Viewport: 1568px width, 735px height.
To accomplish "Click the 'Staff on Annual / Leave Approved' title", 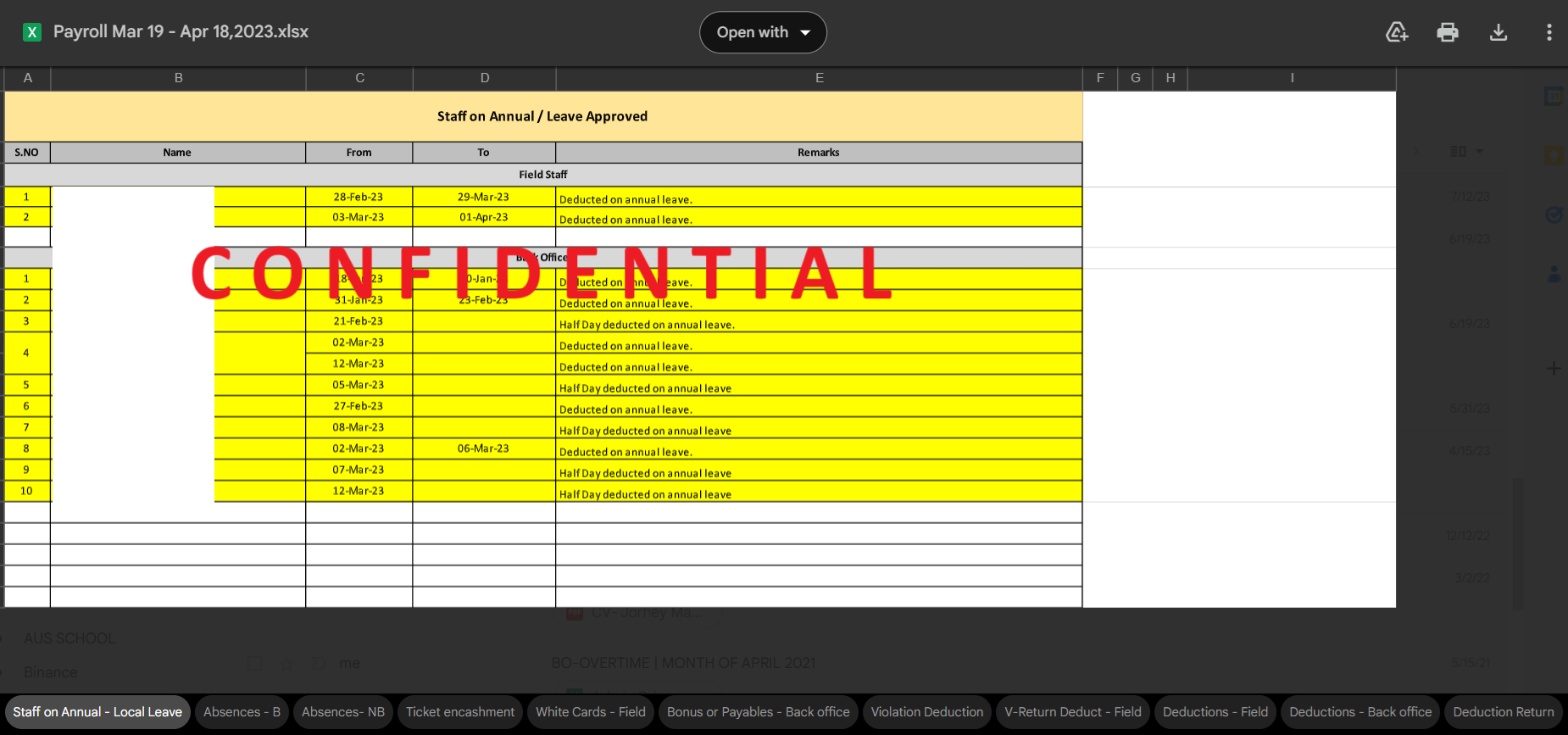I will [542, 117].
